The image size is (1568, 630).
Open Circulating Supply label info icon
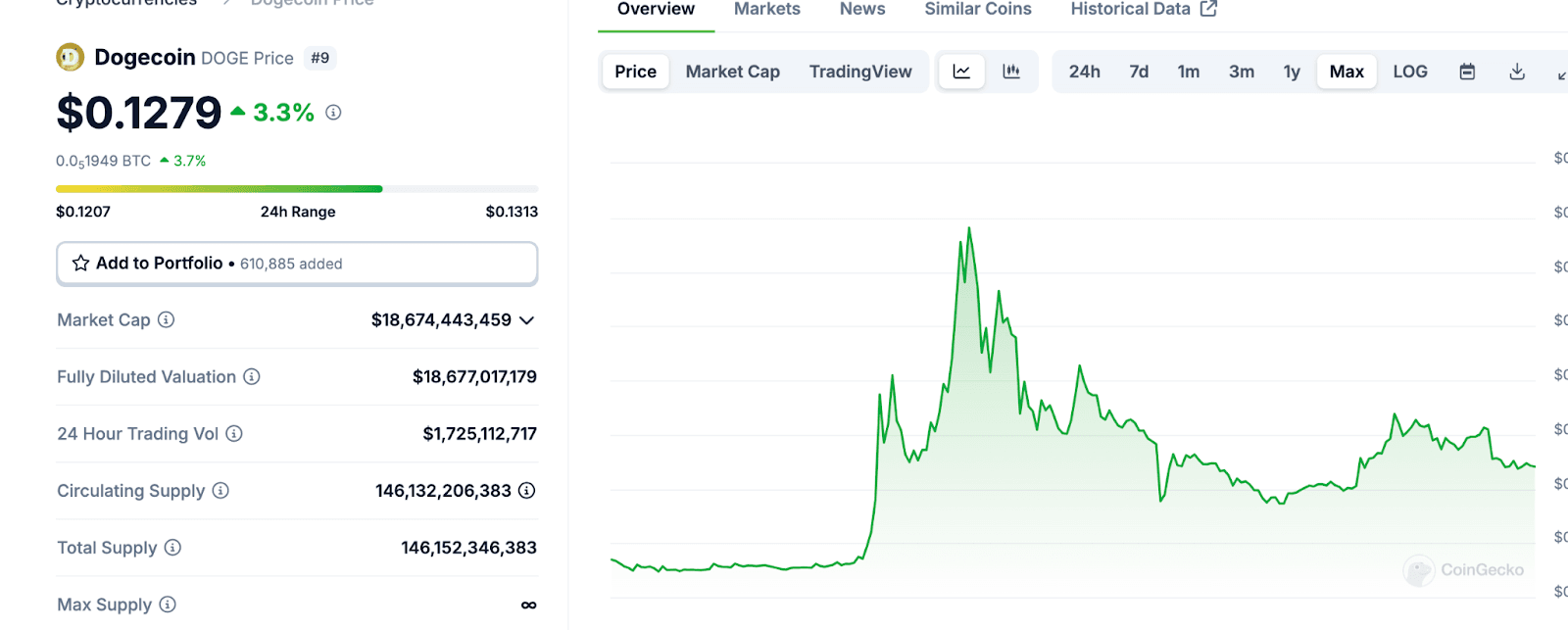click(x=220, y=490)
